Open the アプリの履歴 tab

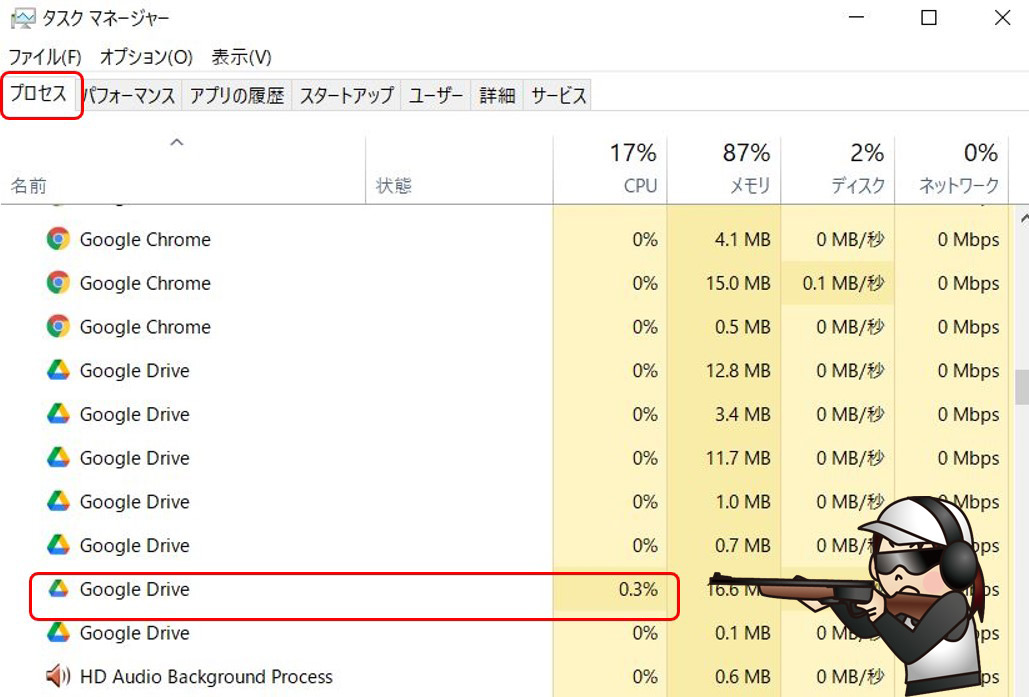[x=237, y=96]
